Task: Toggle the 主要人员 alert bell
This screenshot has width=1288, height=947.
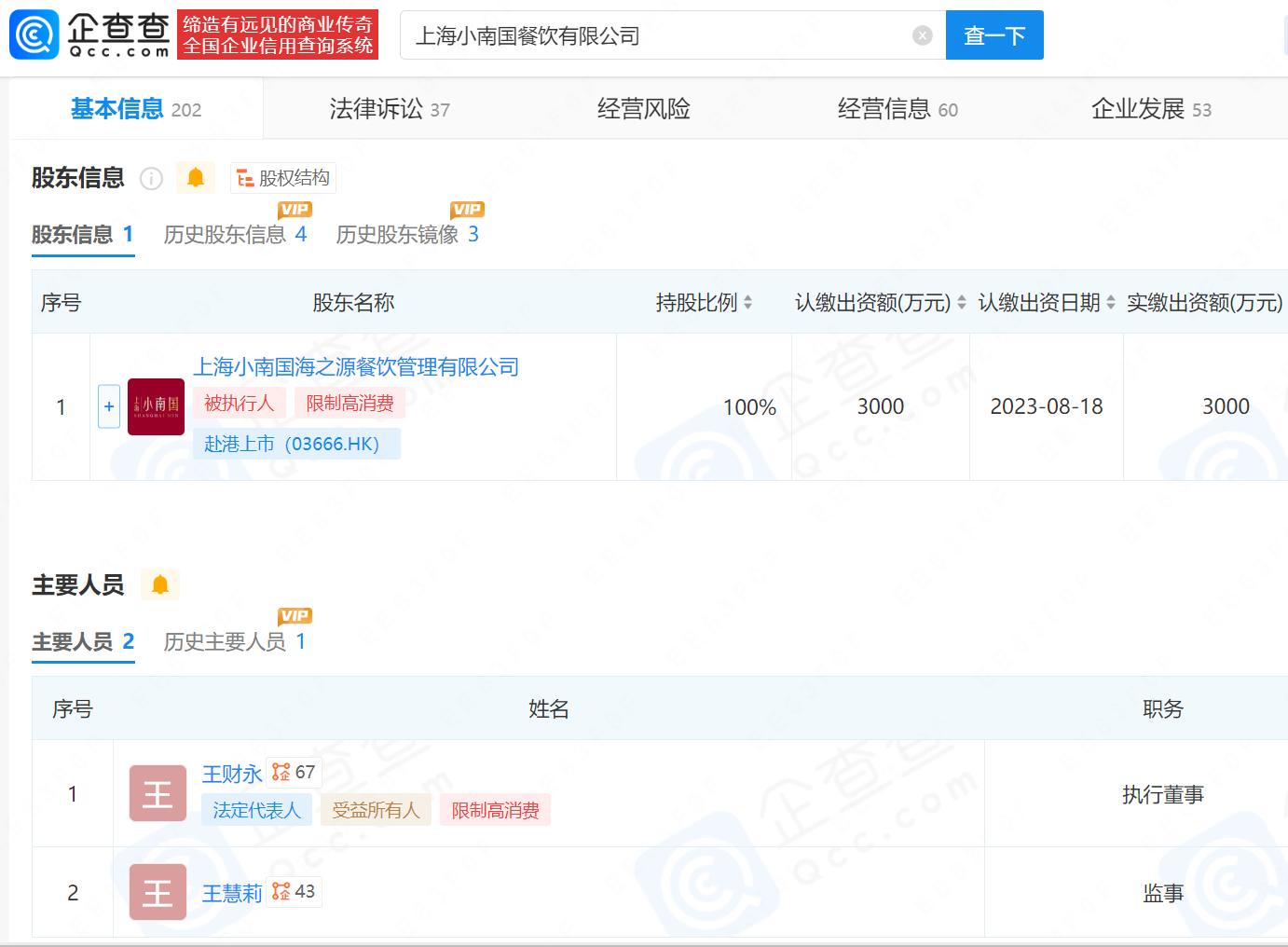Action: tap(160, 584)
